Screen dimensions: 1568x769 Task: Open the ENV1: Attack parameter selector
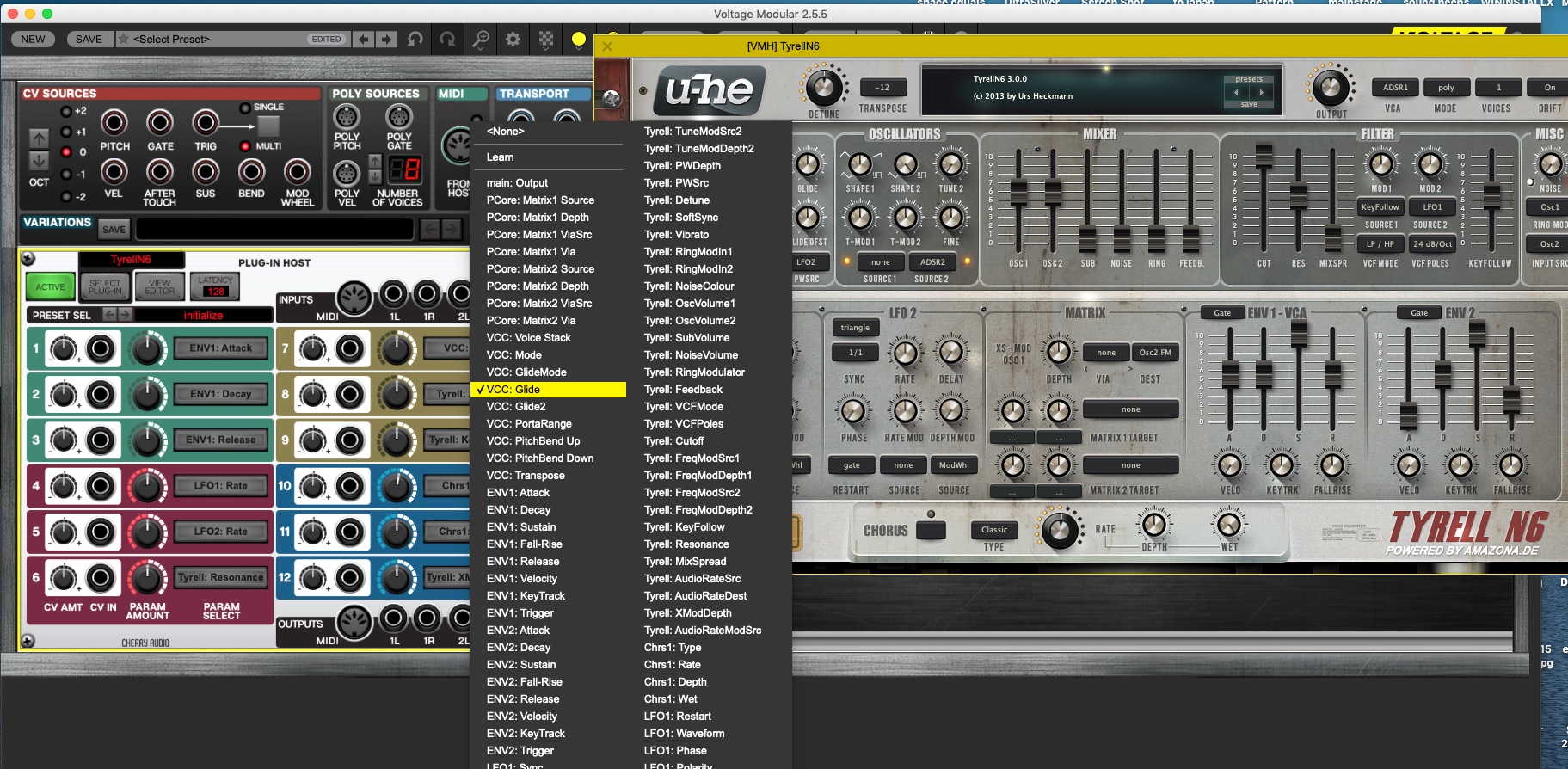pyautogui.click(x=220, y=348)
